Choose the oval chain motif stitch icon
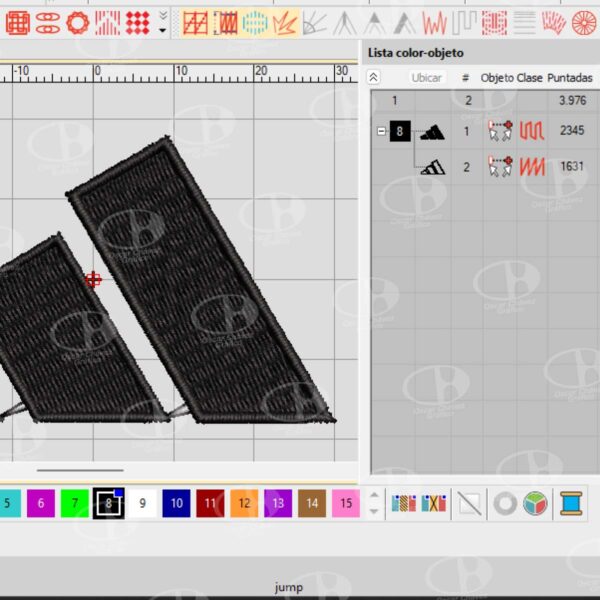 tap(48, 23)
